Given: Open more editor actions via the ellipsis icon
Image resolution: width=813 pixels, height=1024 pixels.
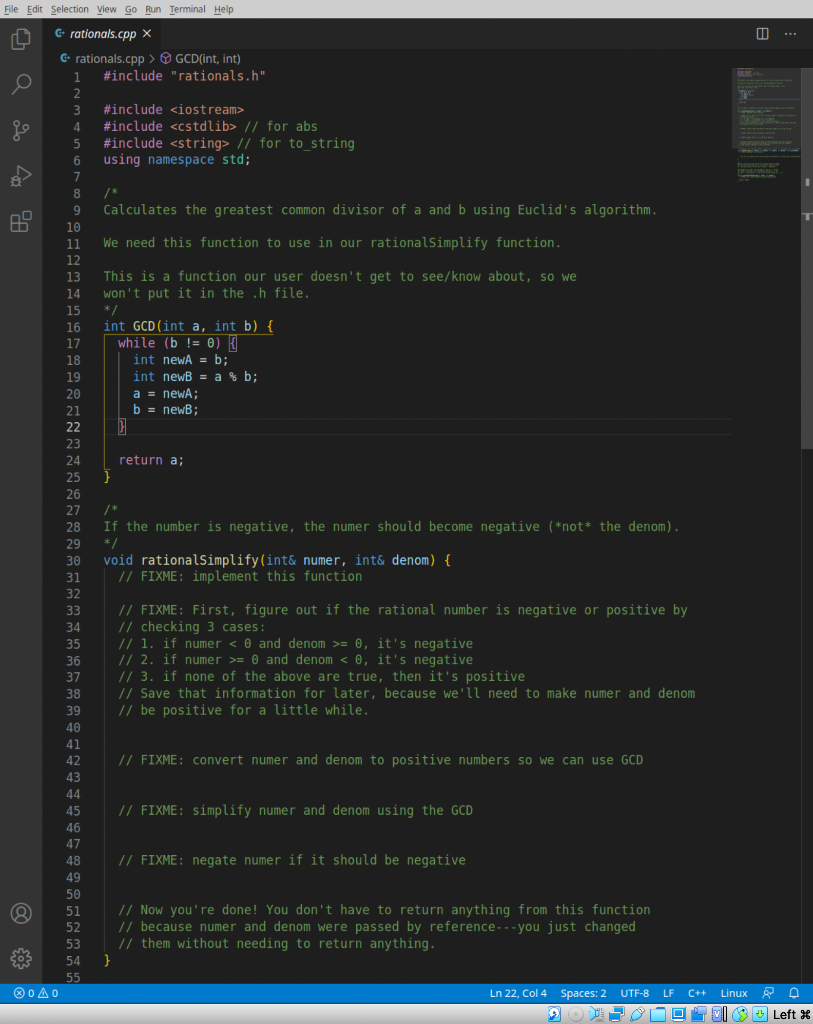Looking at the screenshot, I should pyautogui.click(x=790, y=33).
